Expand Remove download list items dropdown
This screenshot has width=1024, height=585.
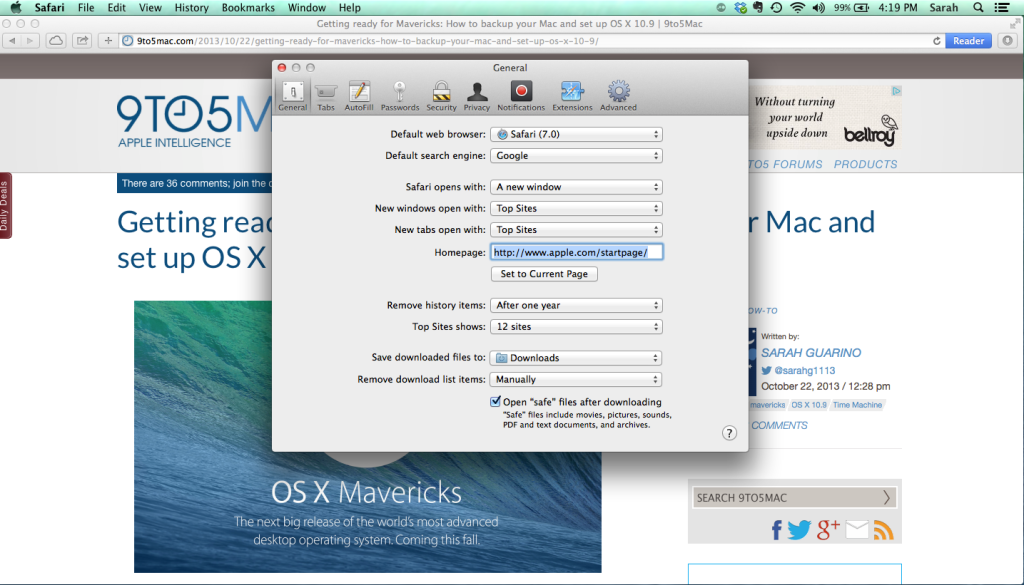[576, 379]
